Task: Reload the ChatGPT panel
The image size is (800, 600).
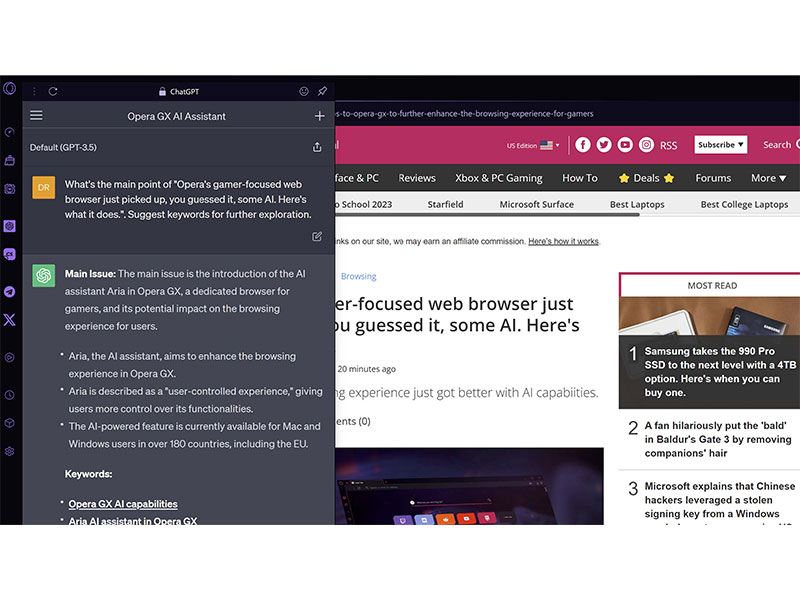Action: click(x=53, y=91)
